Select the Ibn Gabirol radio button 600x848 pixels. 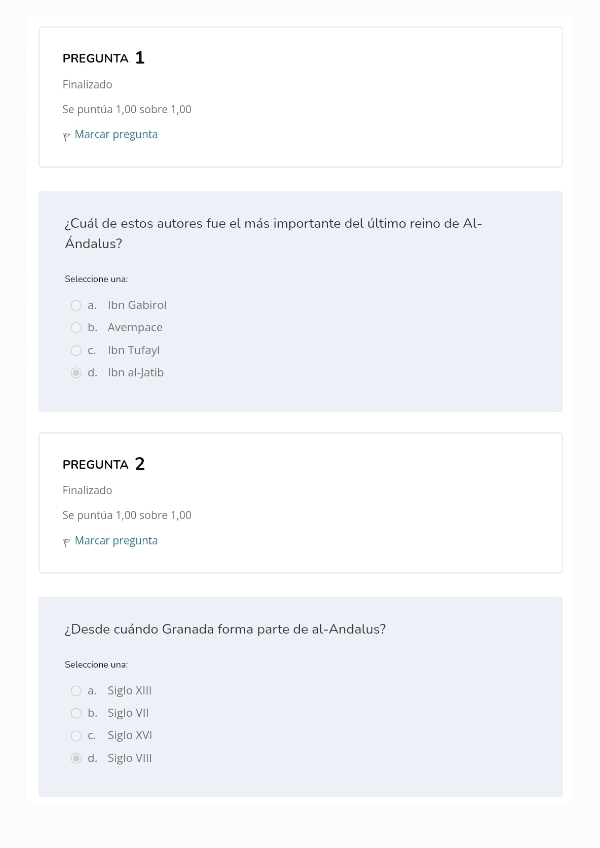[76, 306]
